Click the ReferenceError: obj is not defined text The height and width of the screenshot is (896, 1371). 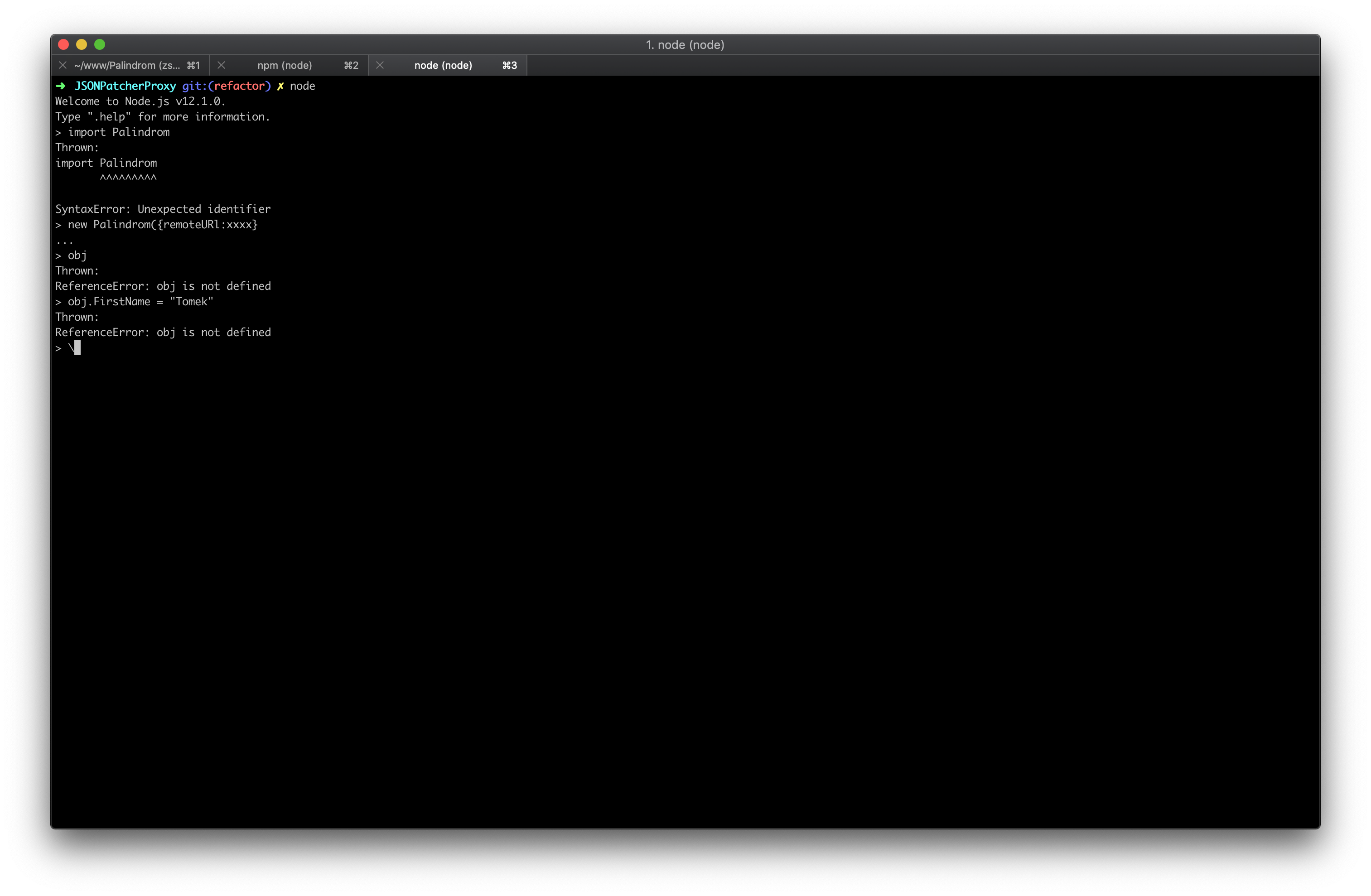[x=163, y=286]
